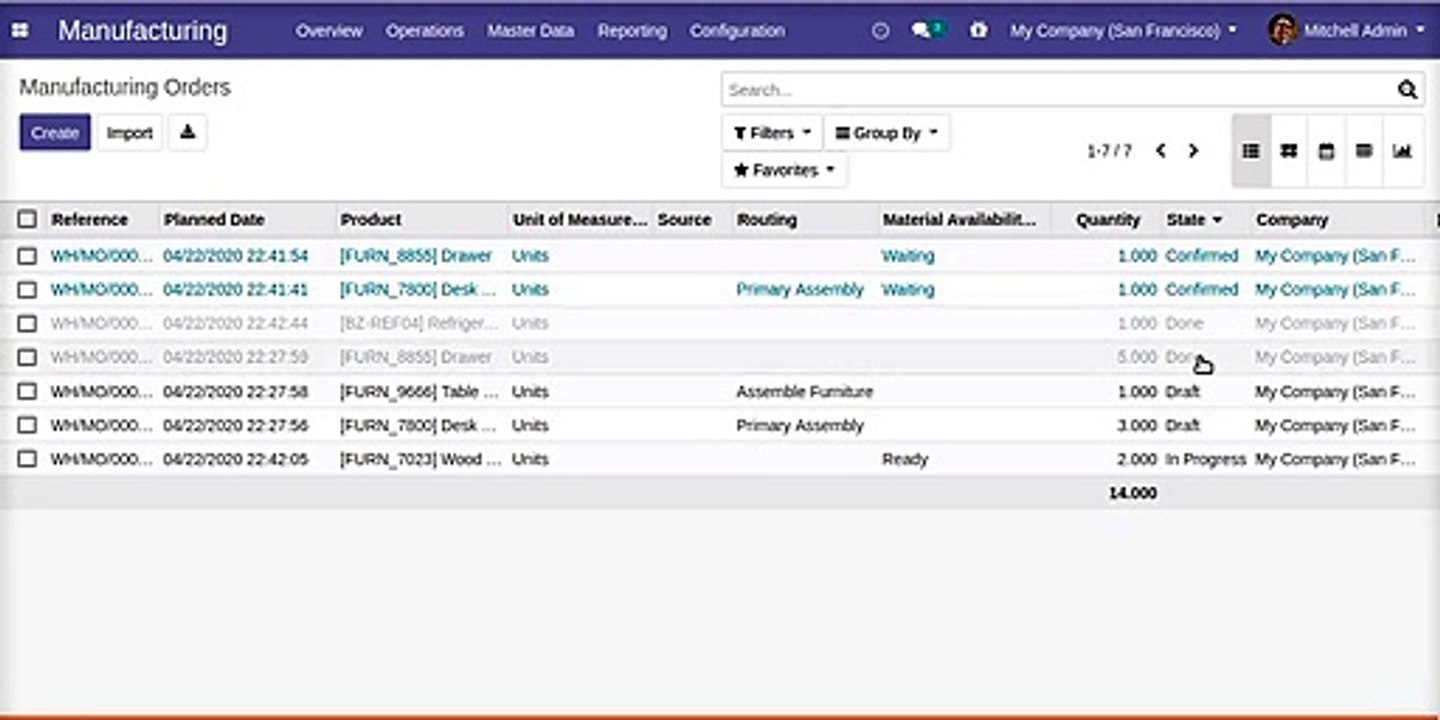
Task: Select checkbox for confirmed Drawer order row
Action: (x=27, y=256)
